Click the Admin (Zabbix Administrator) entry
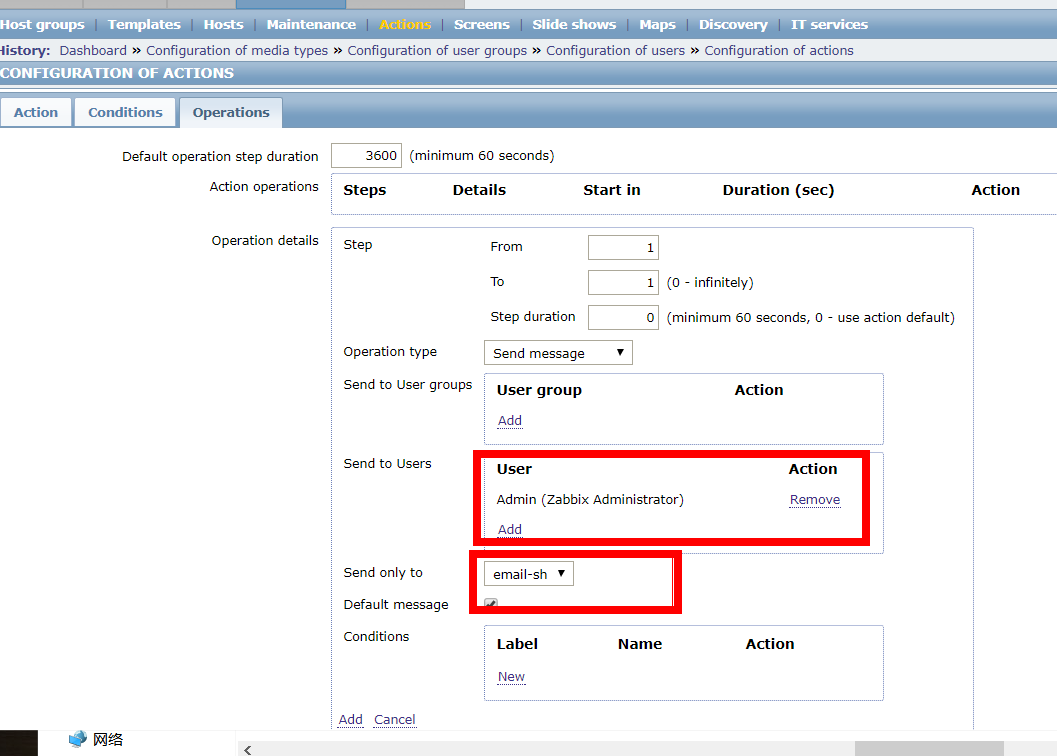The height and width of the screenshot is (756, 1057). point(590,500)
